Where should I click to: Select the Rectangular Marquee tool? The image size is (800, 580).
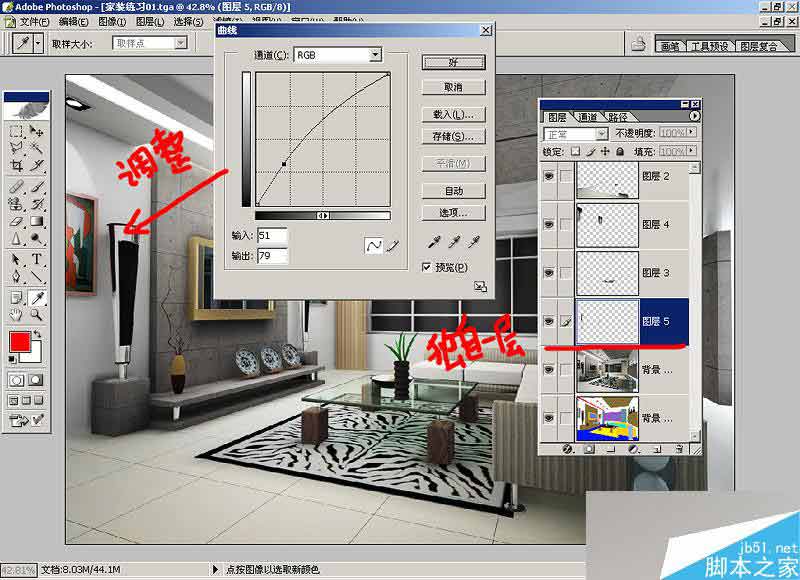[x=16, y=132]
